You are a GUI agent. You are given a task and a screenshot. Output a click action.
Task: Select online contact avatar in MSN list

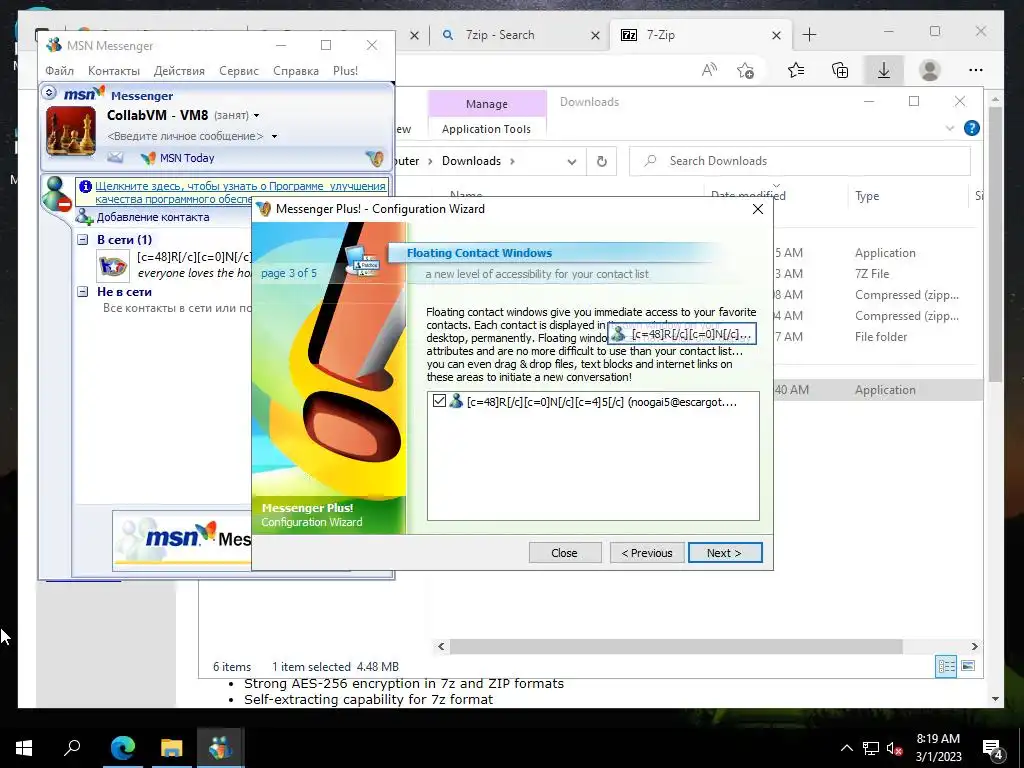113,266
